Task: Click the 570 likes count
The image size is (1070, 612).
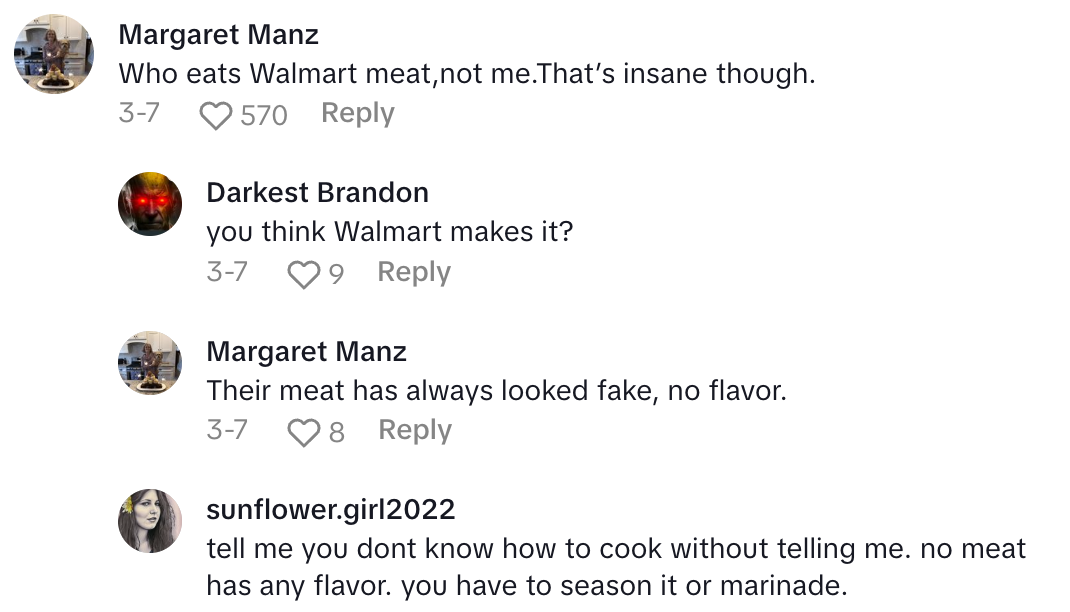Action: tap(264, 116)
